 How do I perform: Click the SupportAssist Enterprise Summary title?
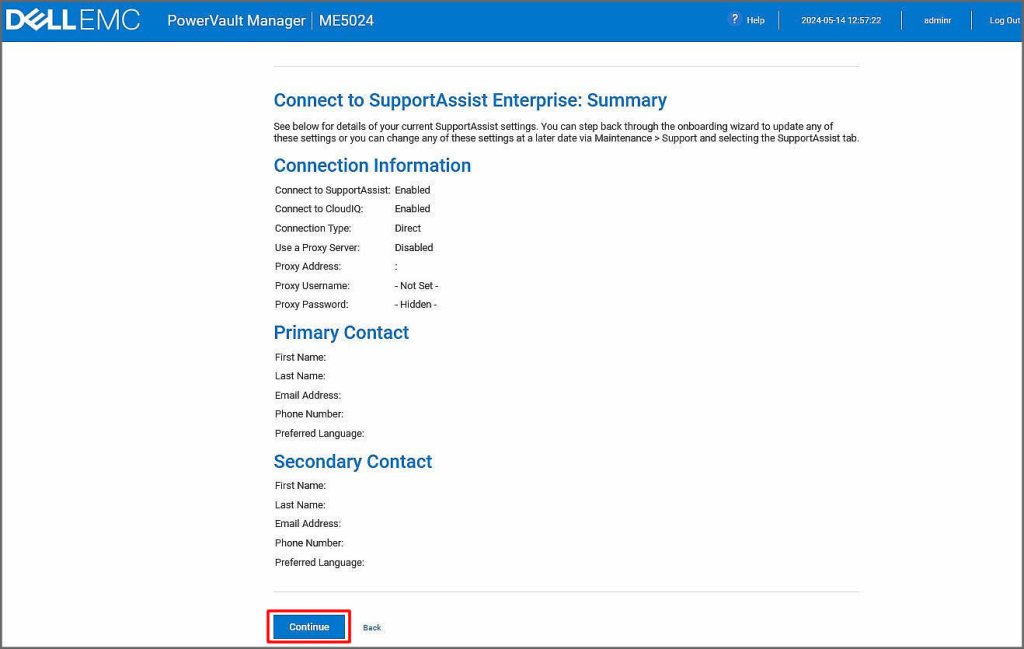(470, 100)
